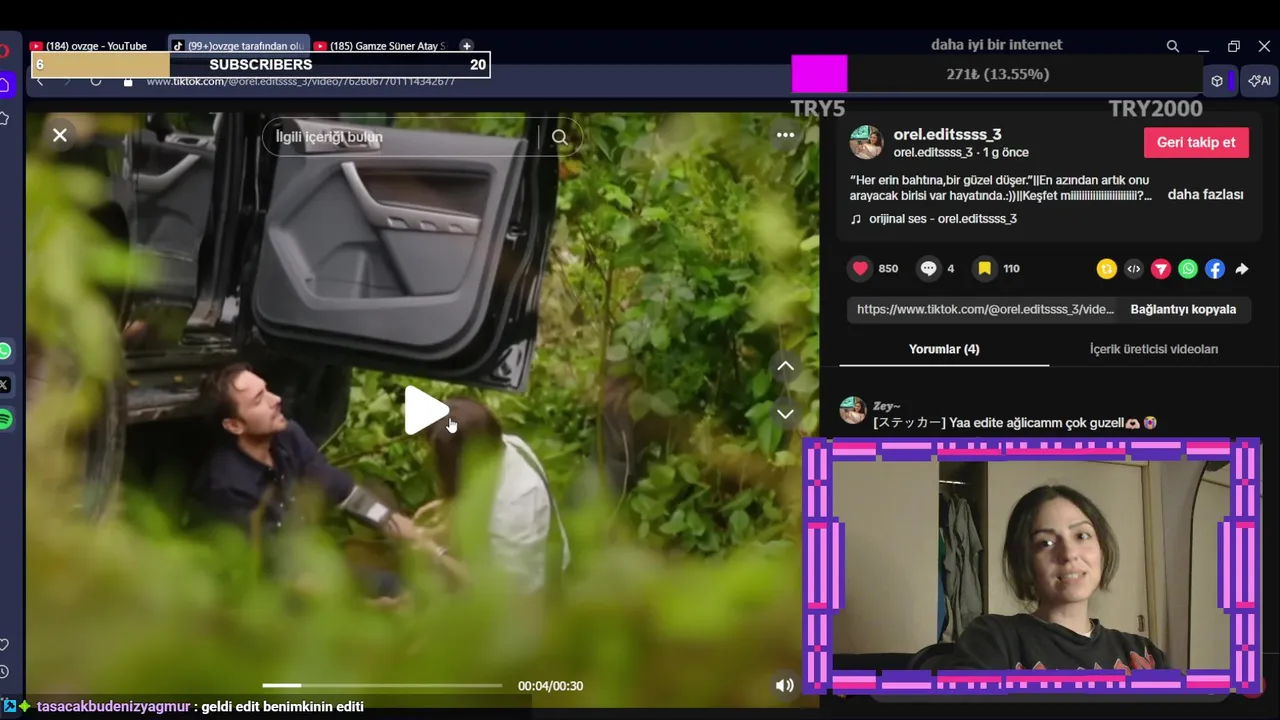
Task: Get embed code with </> icon
Action: [x=1133, y=268]
